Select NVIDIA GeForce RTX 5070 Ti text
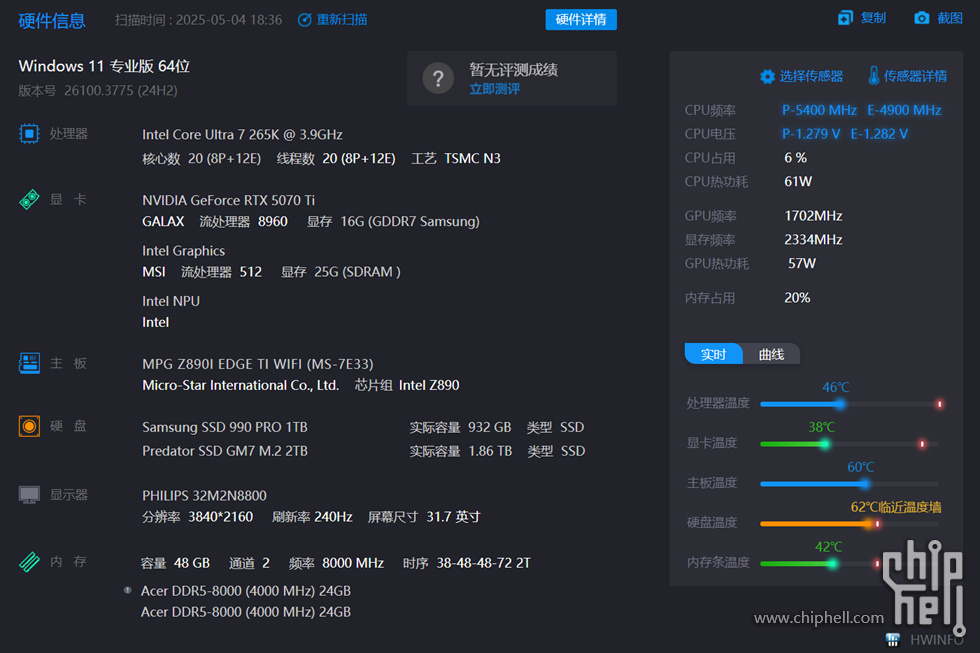This screenshot has height=653, width=980. pos(228,200)
